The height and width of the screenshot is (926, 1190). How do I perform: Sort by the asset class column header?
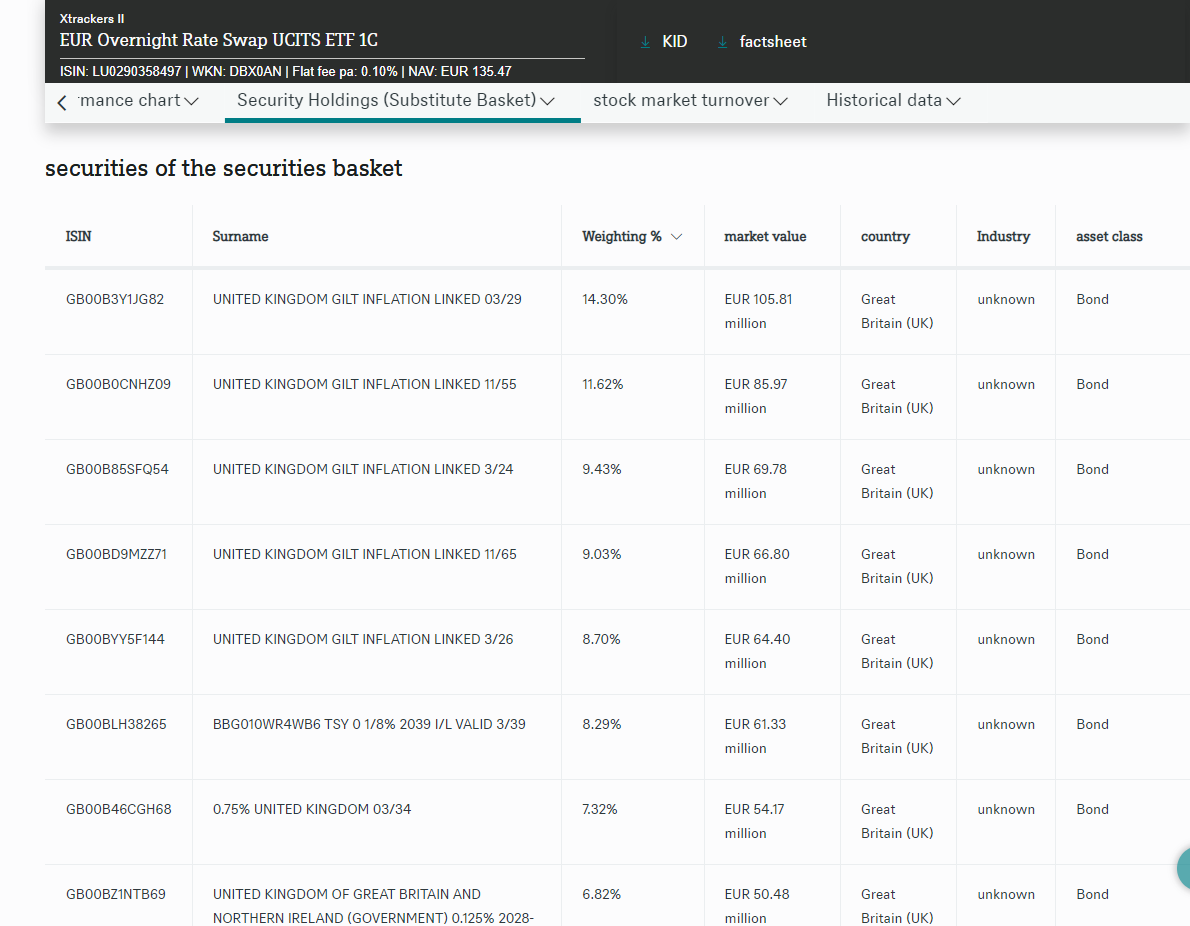coord(1109,236)
